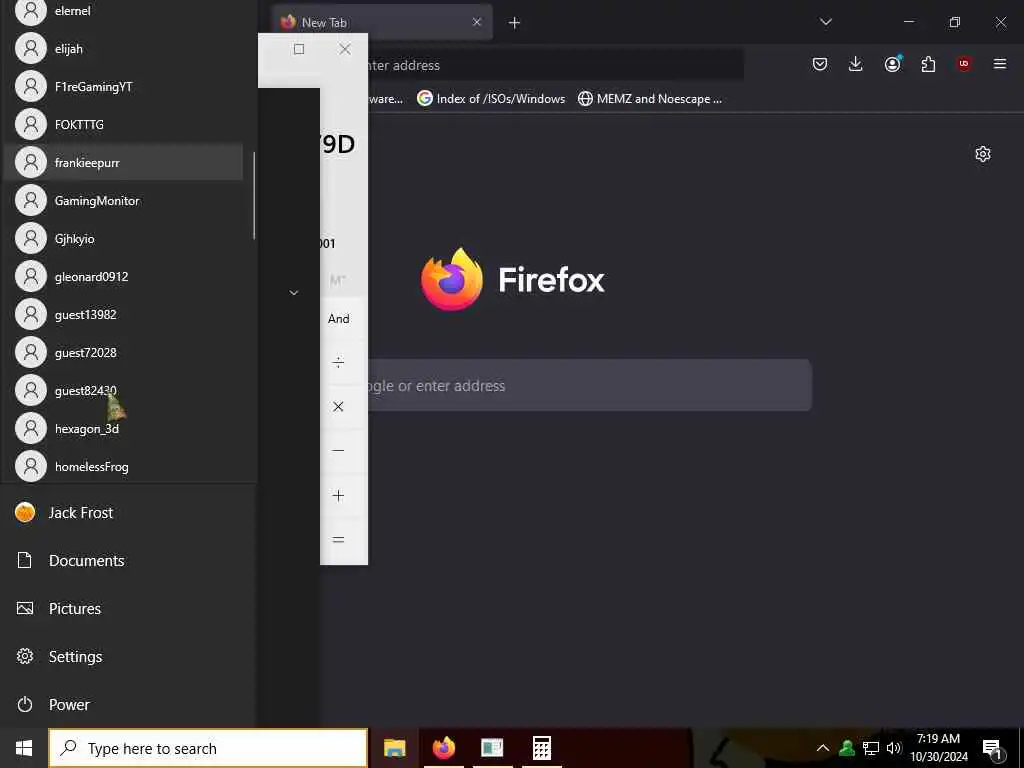Switch to Firefox on the taskbar
The height and width of the screenshot is (768, 1024).
coord(444,748)
